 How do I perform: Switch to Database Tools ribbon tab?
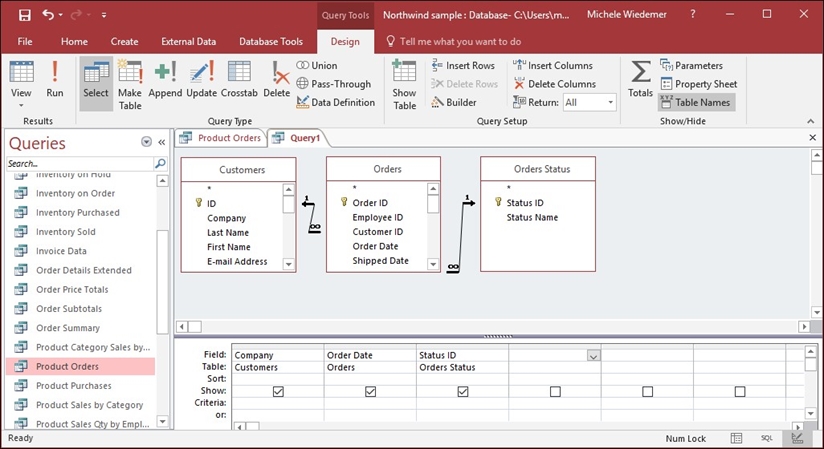[271, 42]
